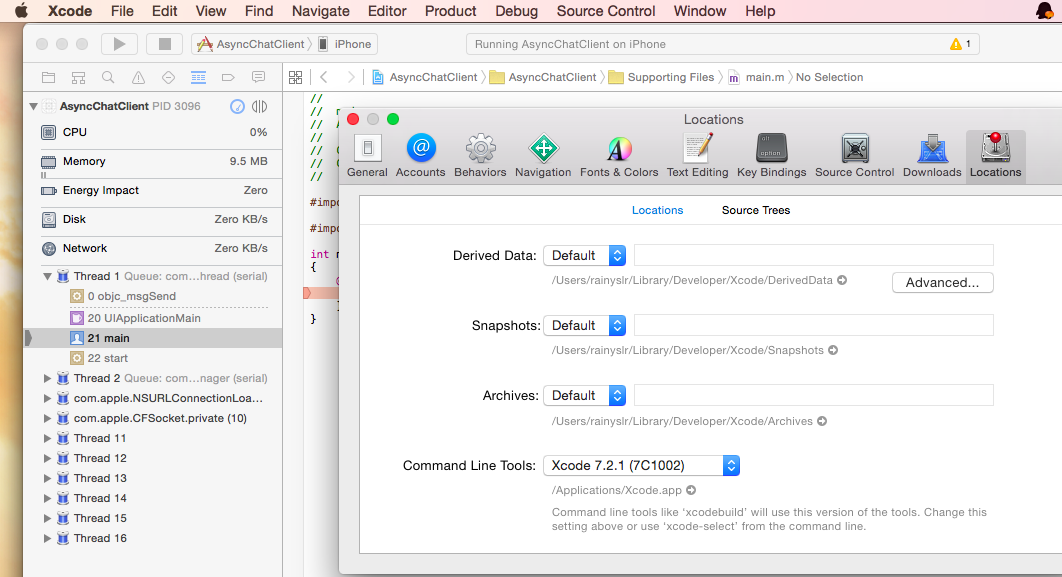Go back in editor history
This screenshot has height=577, width=1062.
click(324, 77)
